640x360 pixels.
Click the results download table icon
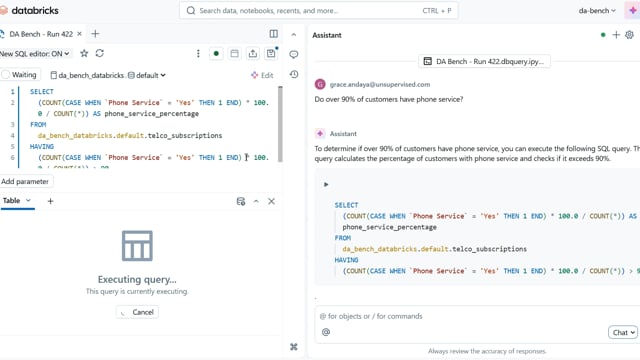pyautogui.click(x=241, y=201)
